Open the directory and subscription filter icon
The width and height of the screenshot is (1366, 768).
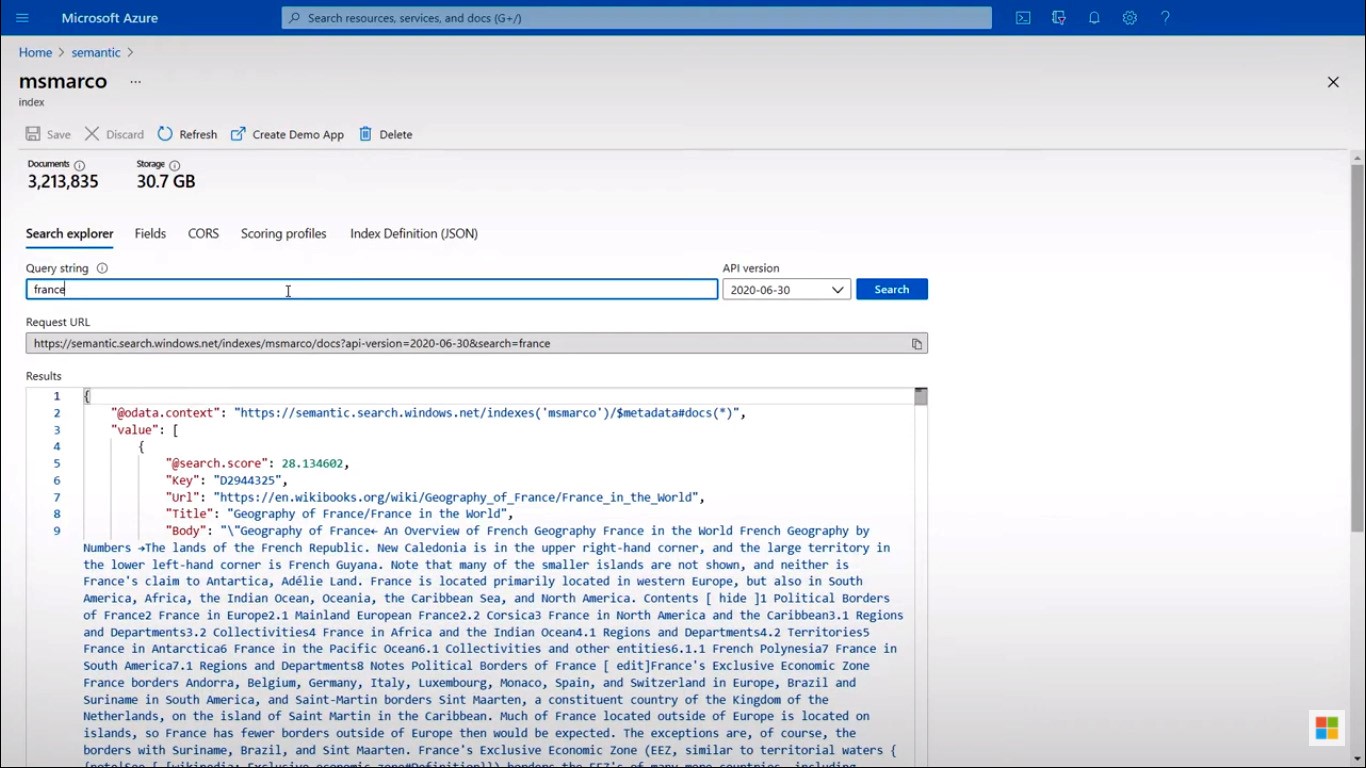(x=1059, y=18)
